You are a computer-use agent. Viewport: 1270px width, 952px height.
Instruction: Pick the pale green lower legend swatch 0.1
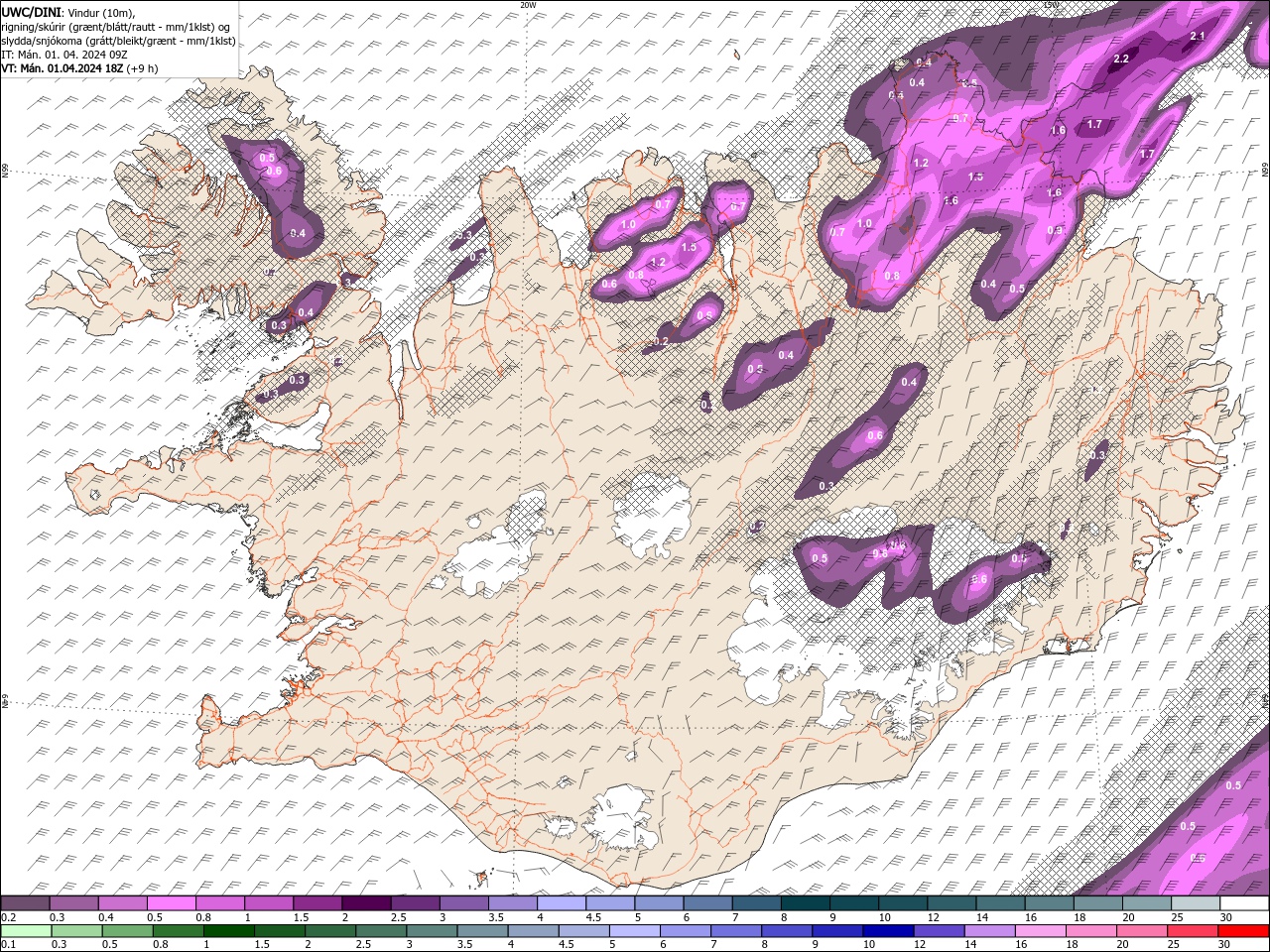[x=25, y=931]
